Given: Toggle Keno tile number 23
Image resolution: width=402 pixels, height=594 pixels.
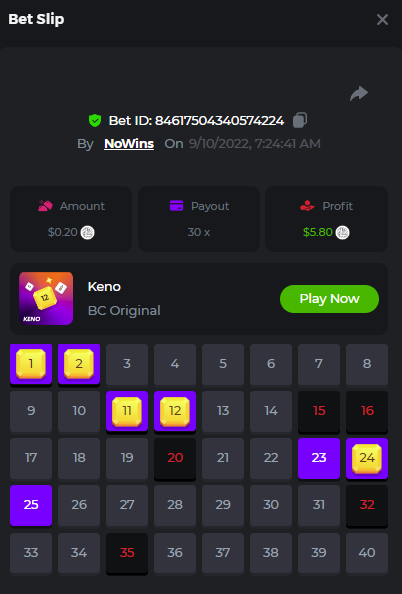Looking at the screenshot, I should pyautogui.click(x=319, y=458).
